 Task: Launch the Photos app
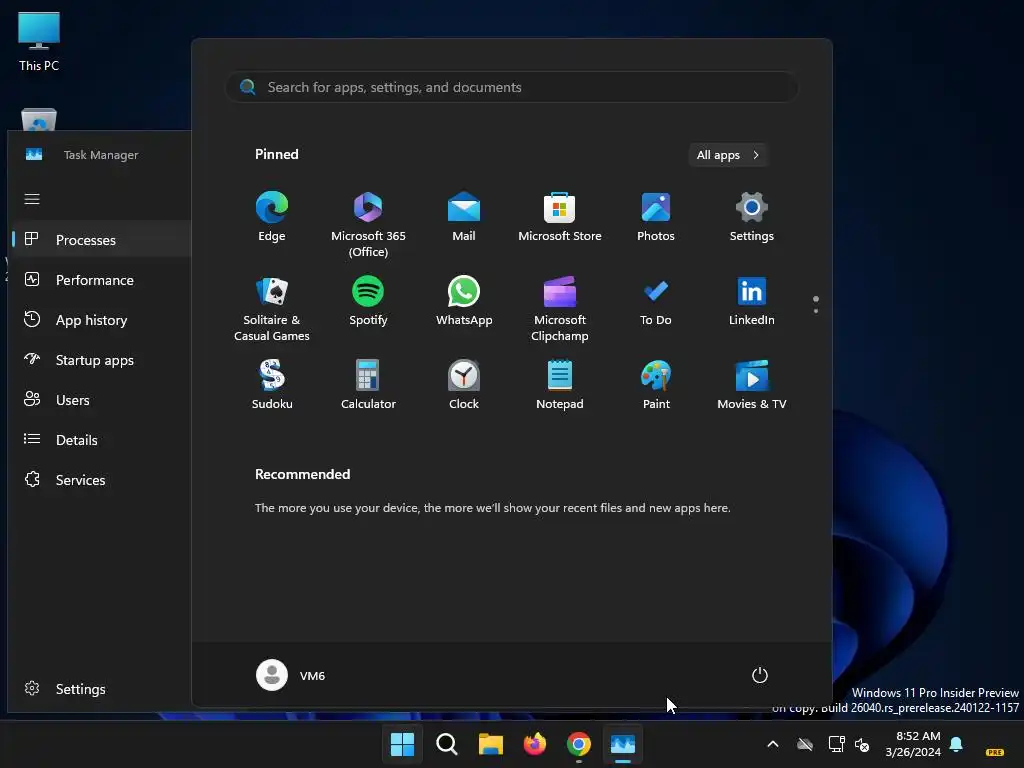click(x=656, y=217)
